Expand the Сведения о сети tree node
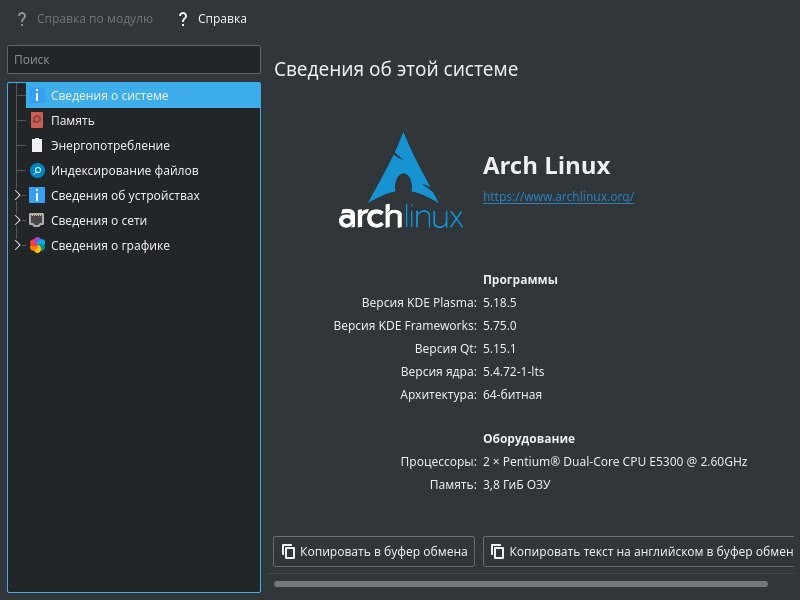Viewport: 800px width, 600px height. [17, 220]
